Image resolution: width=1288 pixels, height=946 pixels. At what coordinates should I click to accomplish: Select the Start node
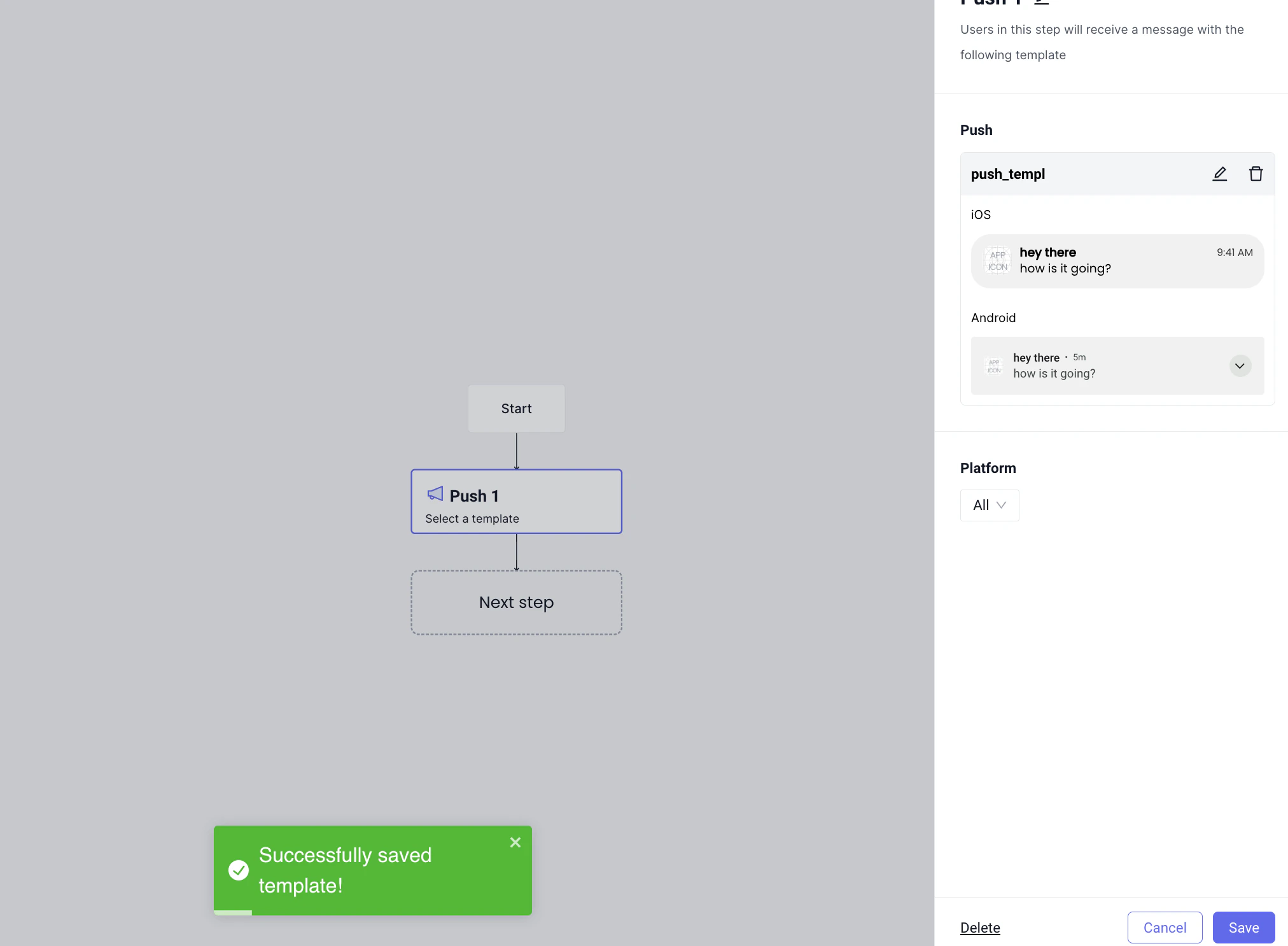click(x=516, y=409)
